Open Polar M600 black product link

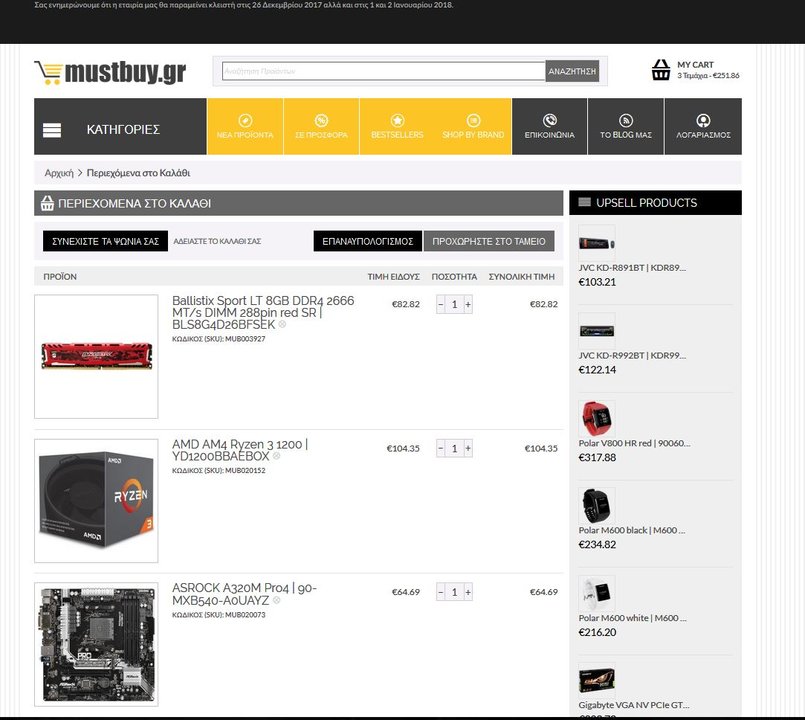pos(632,530)
